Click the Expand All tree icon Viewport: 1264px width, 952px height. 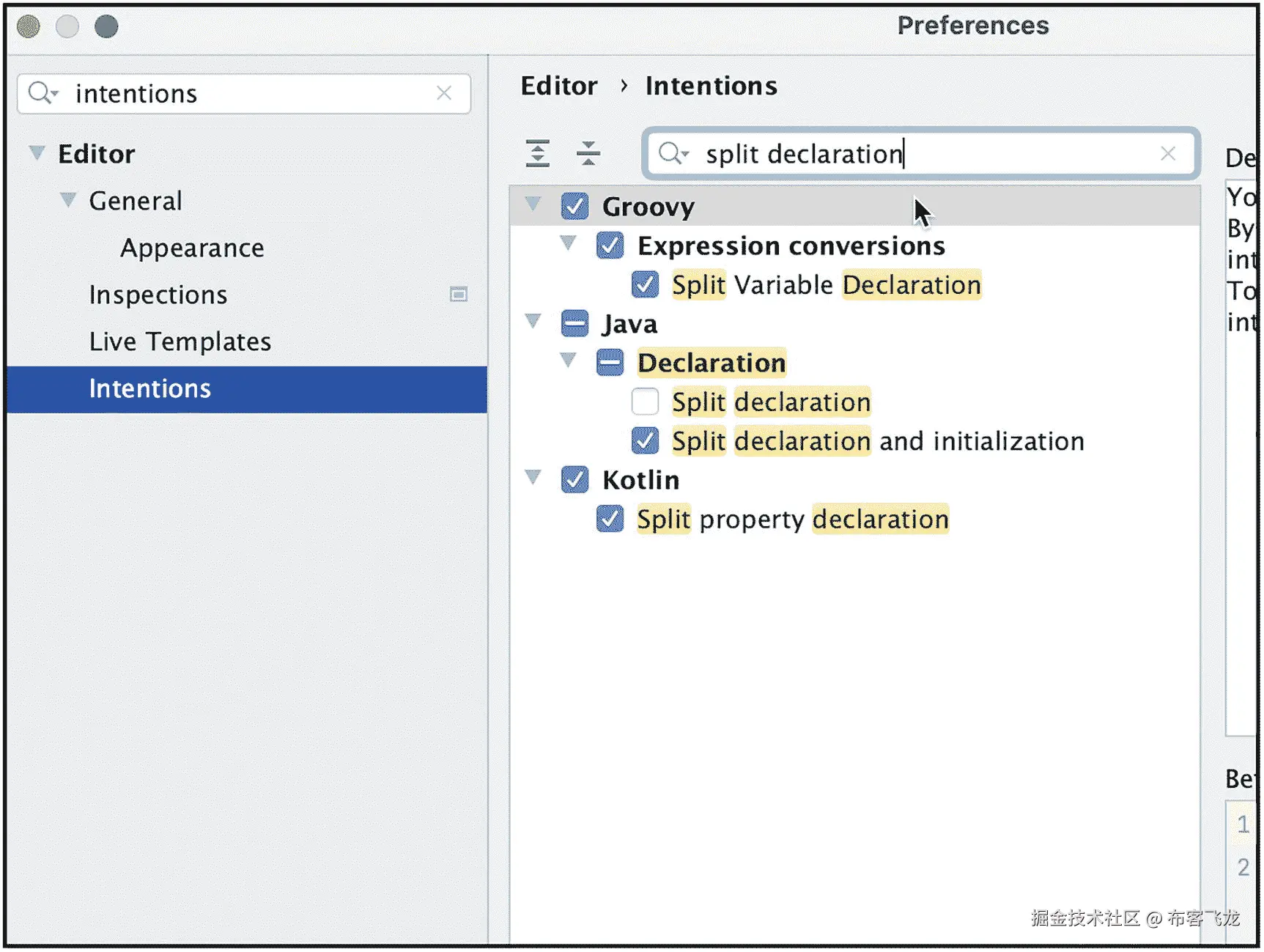pyautogui.click(x=537, y=153)
